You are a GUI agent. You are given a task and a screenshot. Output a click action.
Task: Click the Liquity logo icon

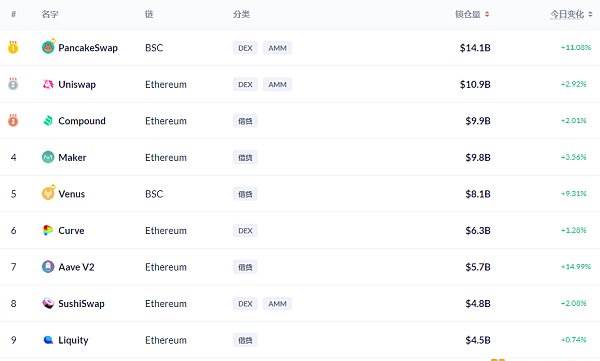point(48,340)
